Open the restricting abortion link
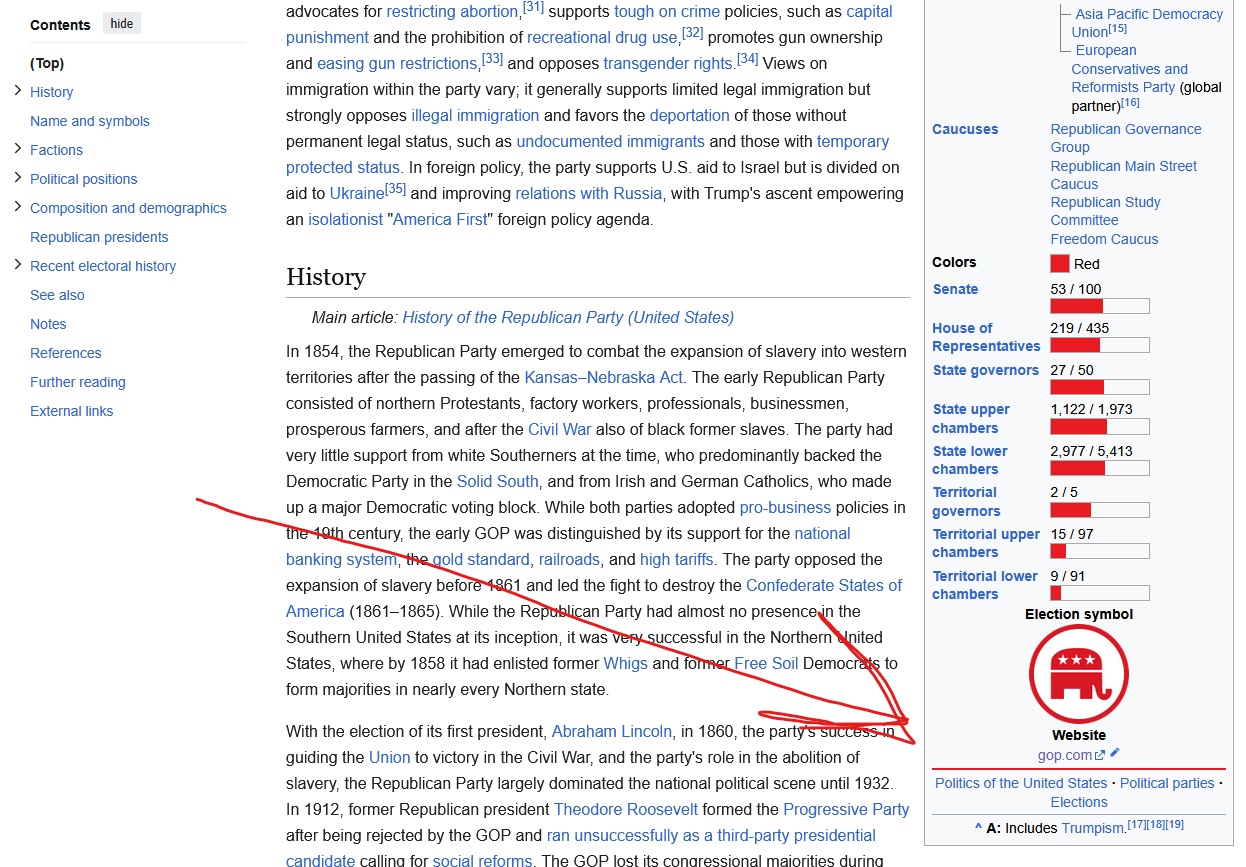Viewport: 1246px width, 867px height. click(452, 11)
